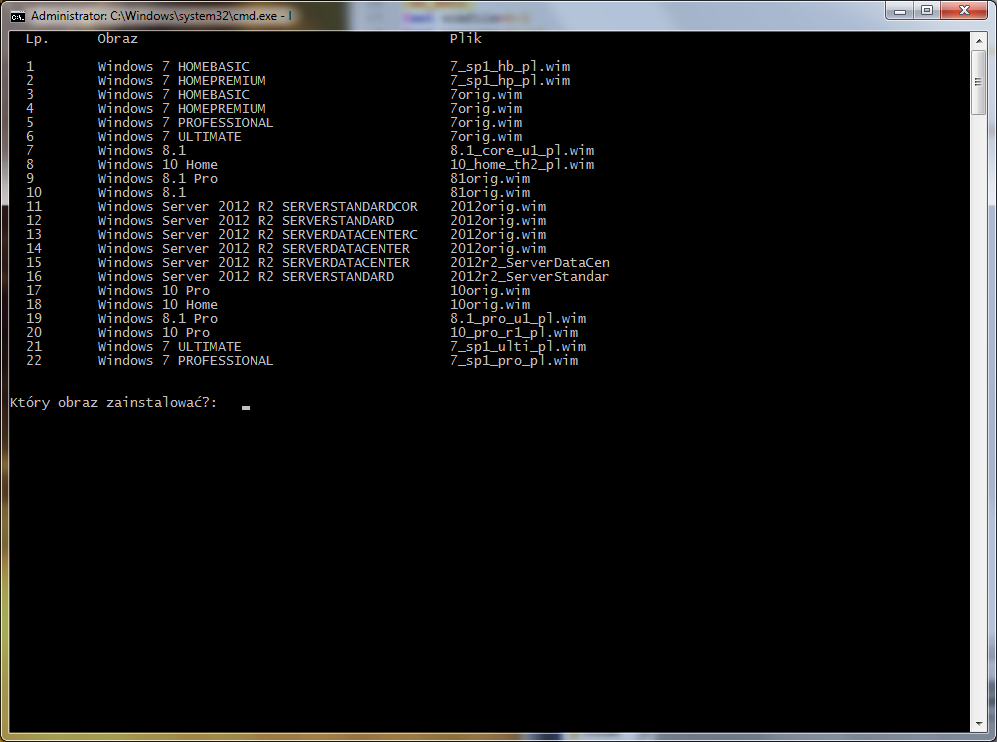Click row number '20' in Lp. column

coord(34,333)
